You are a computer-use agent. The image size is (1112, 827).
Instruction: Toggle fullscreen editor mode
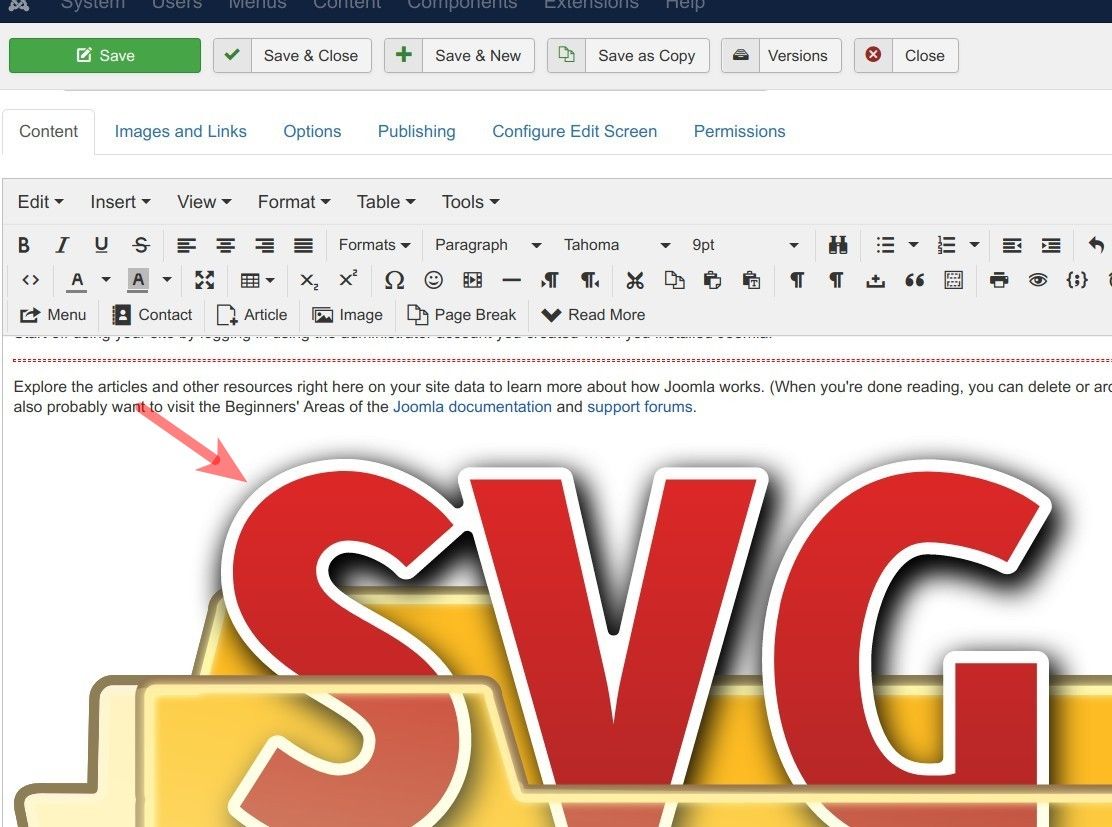coord(205,280)
